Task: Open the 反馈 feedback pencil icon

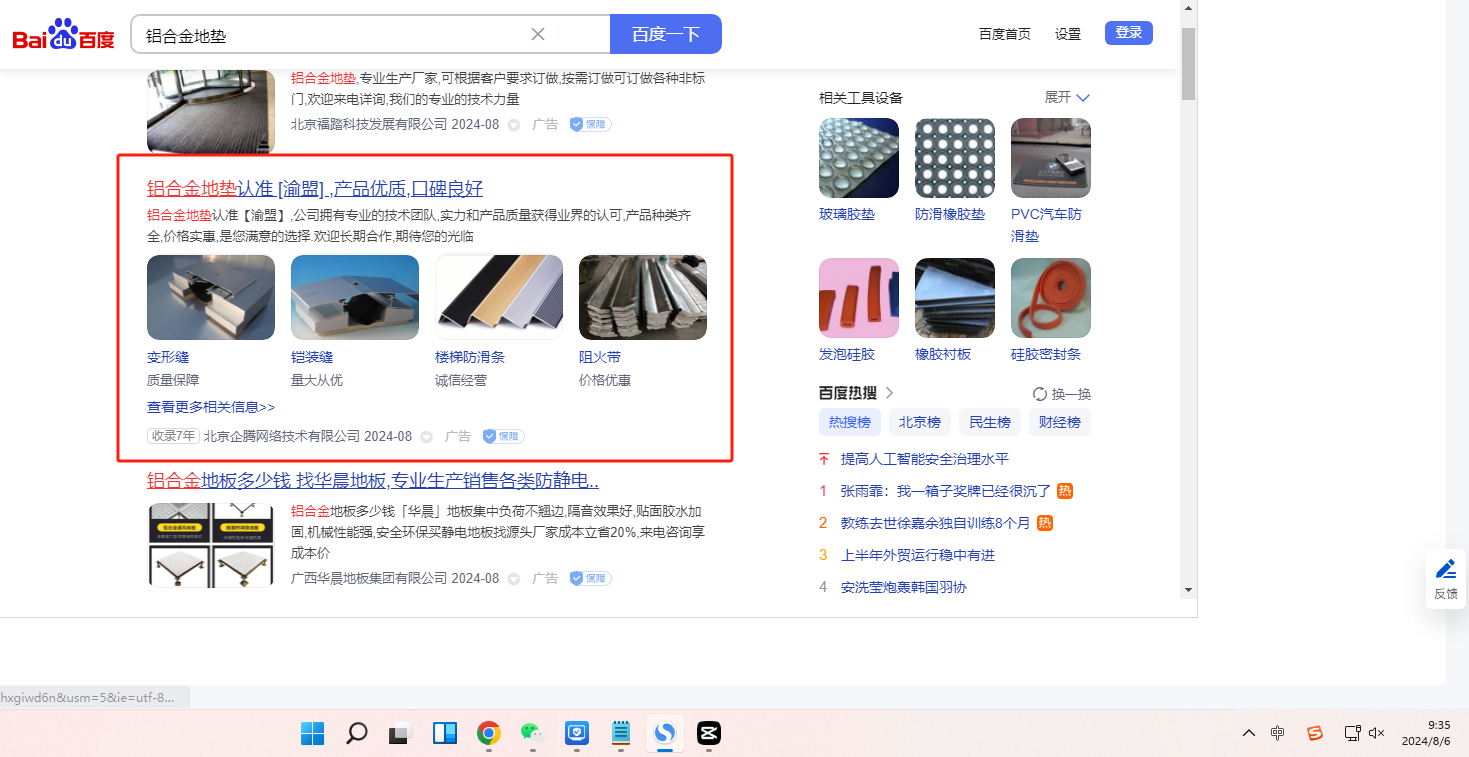Action: (1445, 569)
